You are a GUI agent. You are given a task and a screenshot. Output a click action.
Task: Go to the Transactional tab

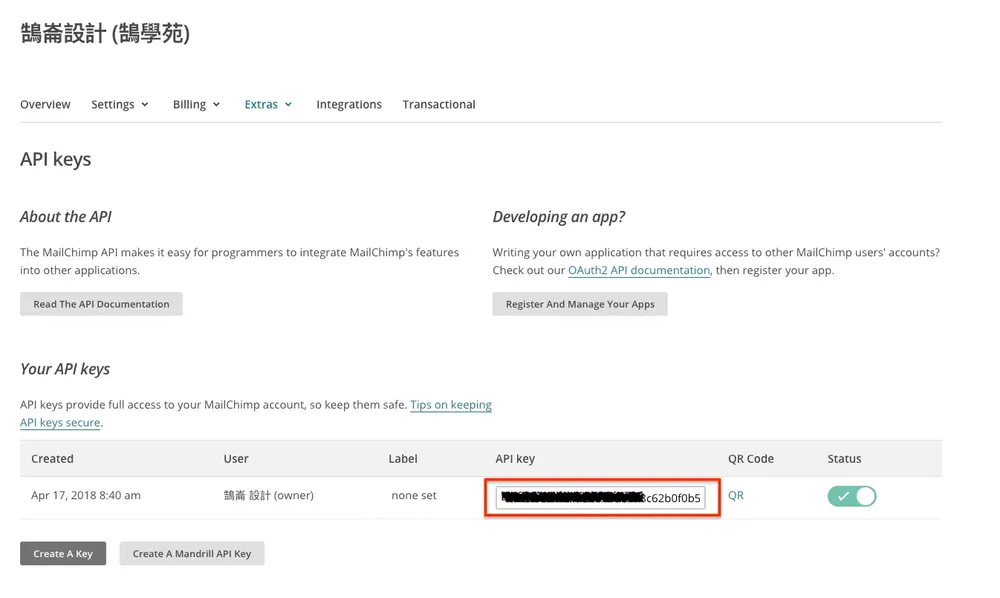click(439, 104)
